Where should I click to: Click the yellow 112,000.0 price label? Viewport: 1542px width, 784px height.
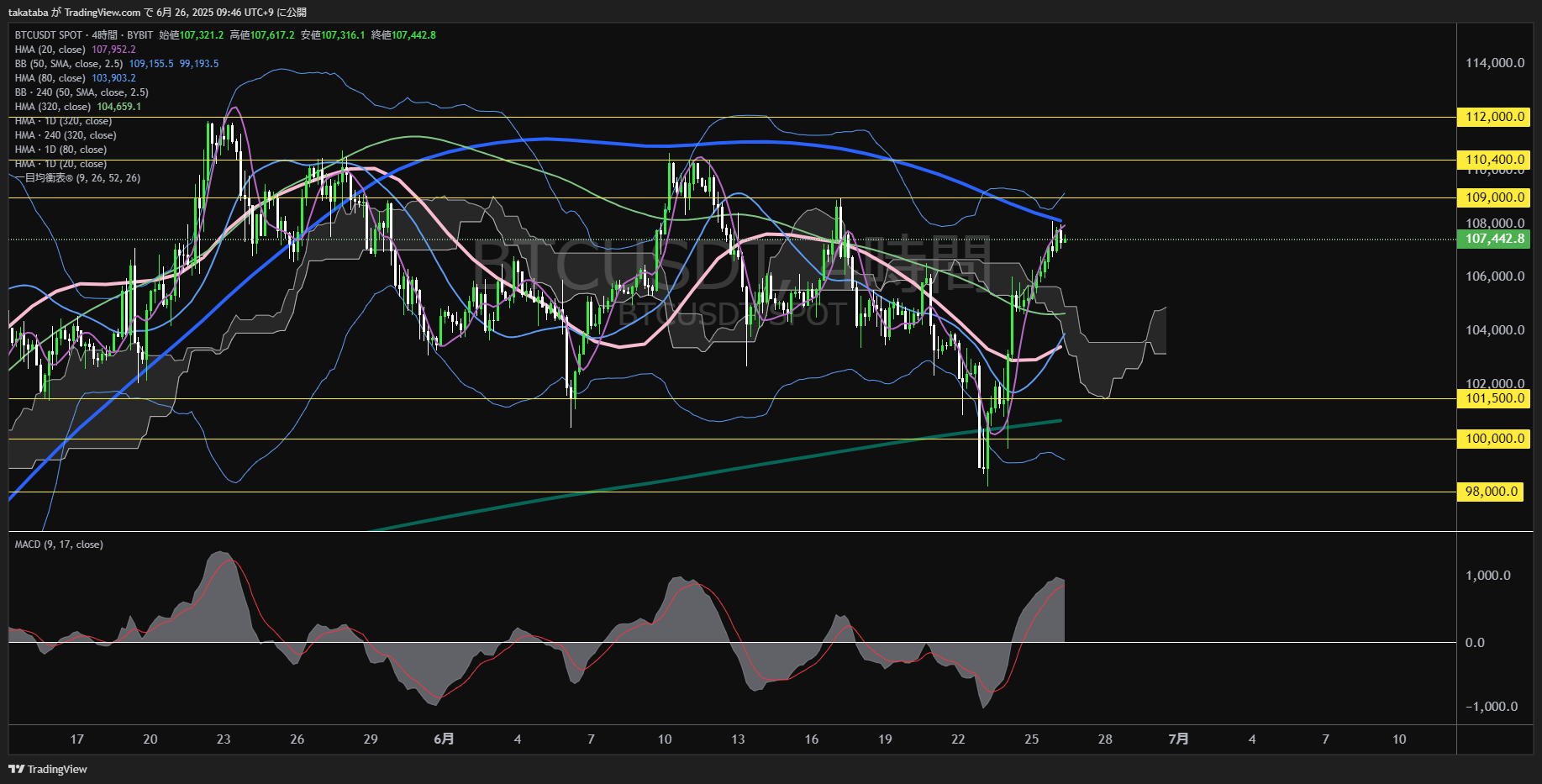1493,117
